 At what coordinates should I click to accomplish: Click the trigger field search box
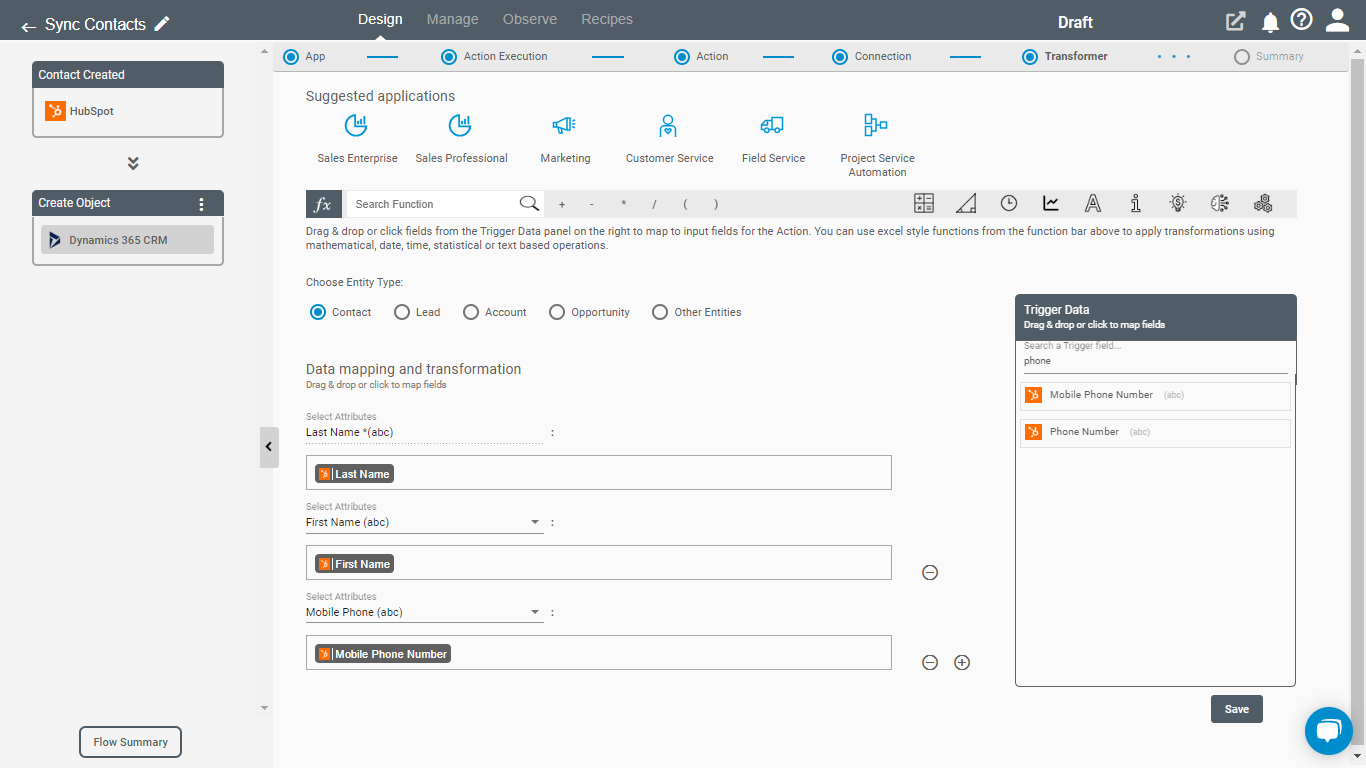pyautogui.click(x=1155, y=361)
